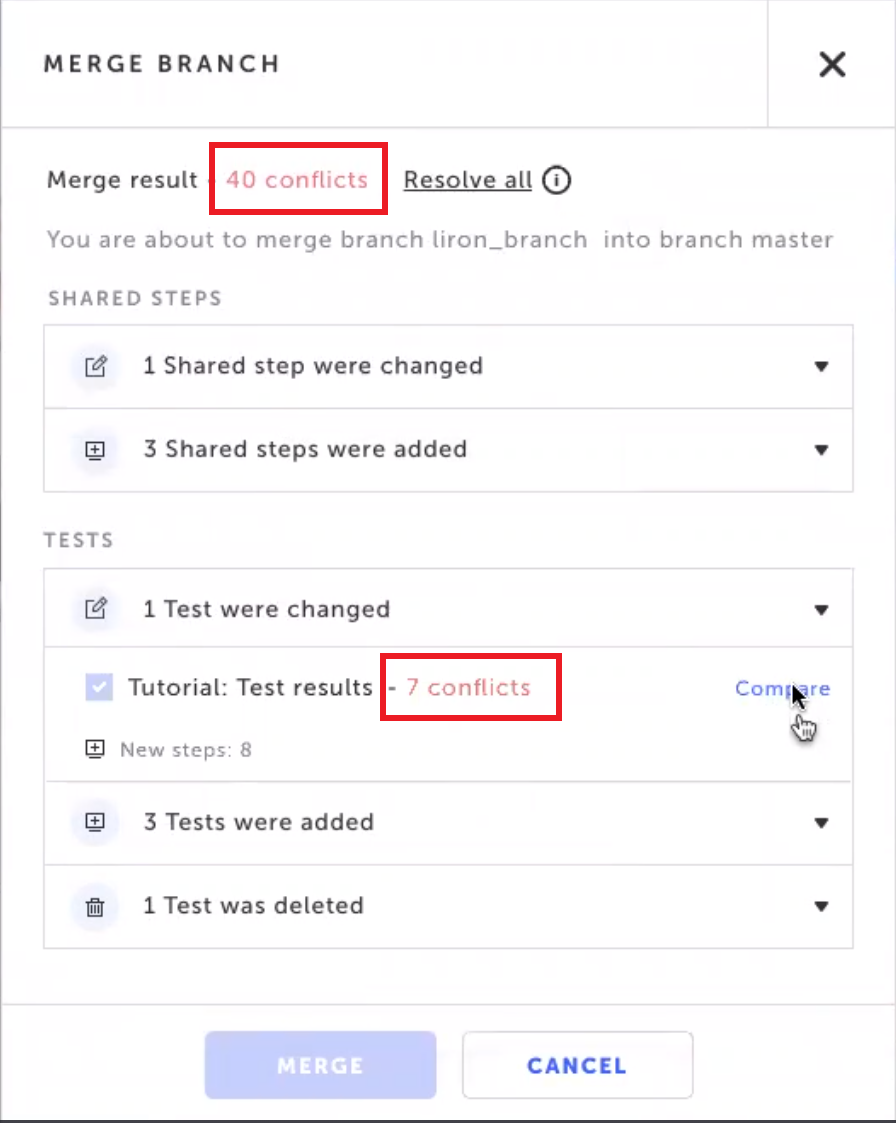Expand the 1 Shared step were changed row
This screenshot has height=1123, width=896.
(821, 366)
